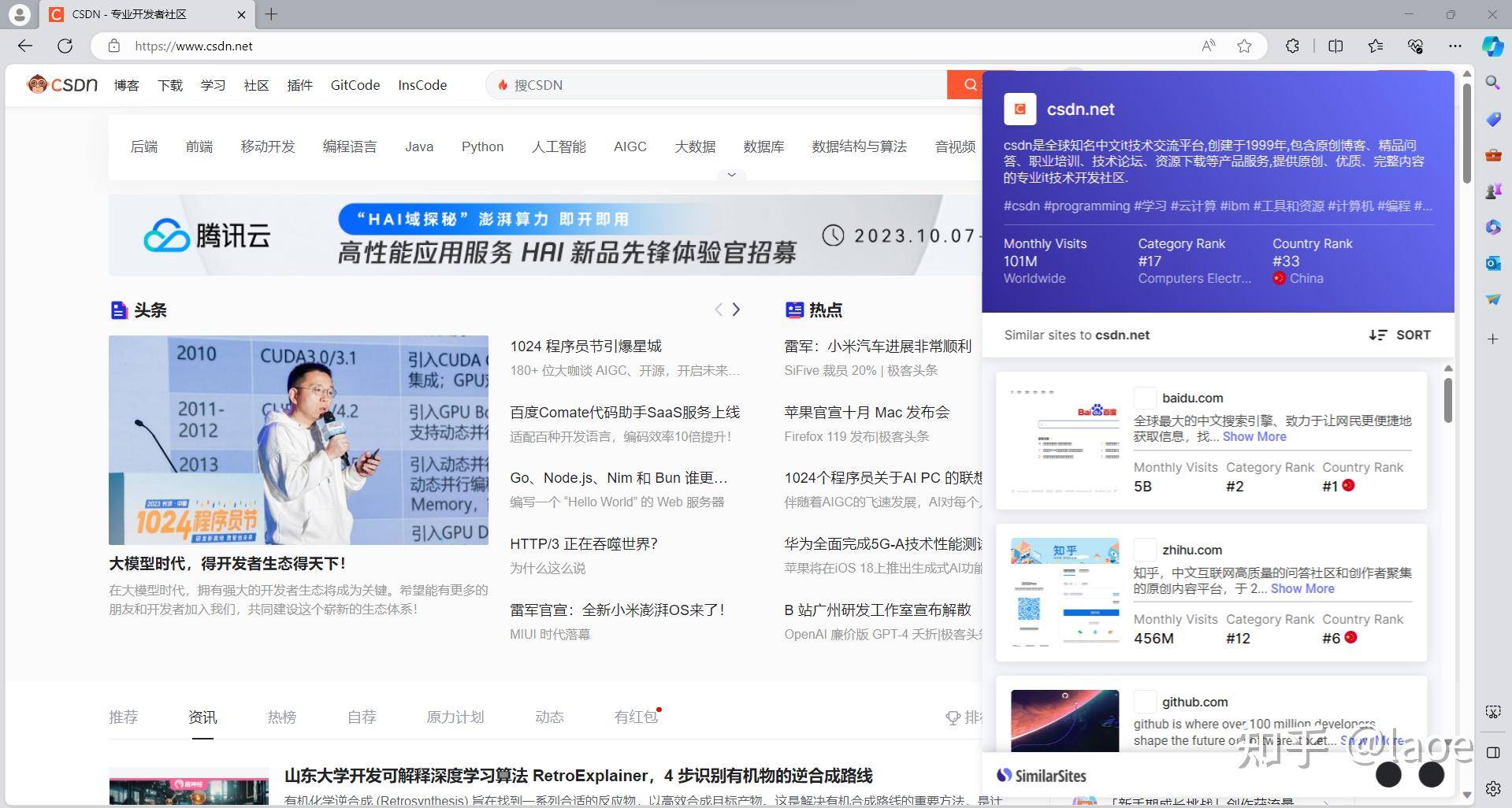The image size is (1512, 808).
Task: Open split screen view icon
Action: [x=1336, y=46]
